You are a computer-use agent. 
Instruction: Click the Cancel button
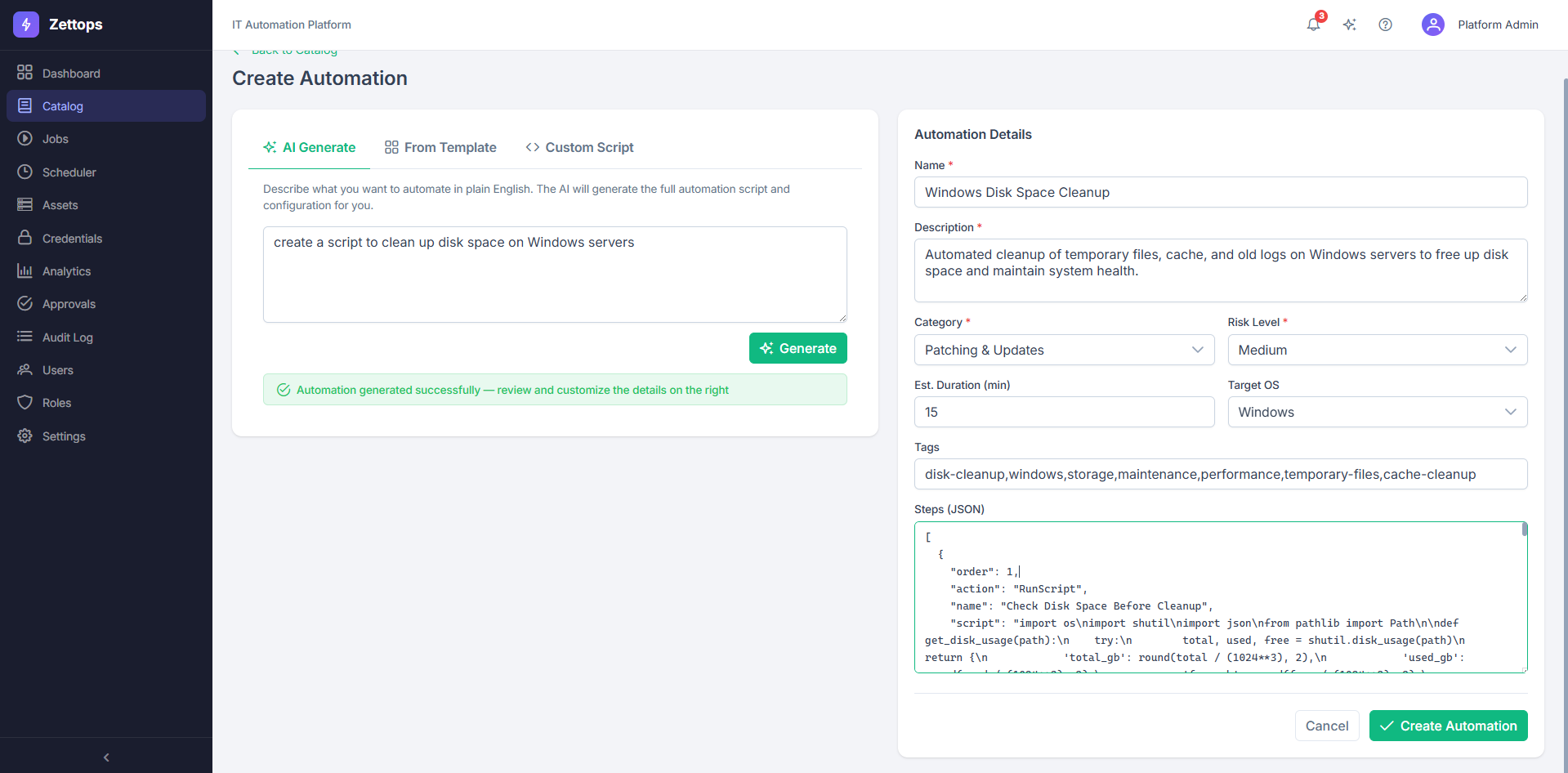[1327, 726]
